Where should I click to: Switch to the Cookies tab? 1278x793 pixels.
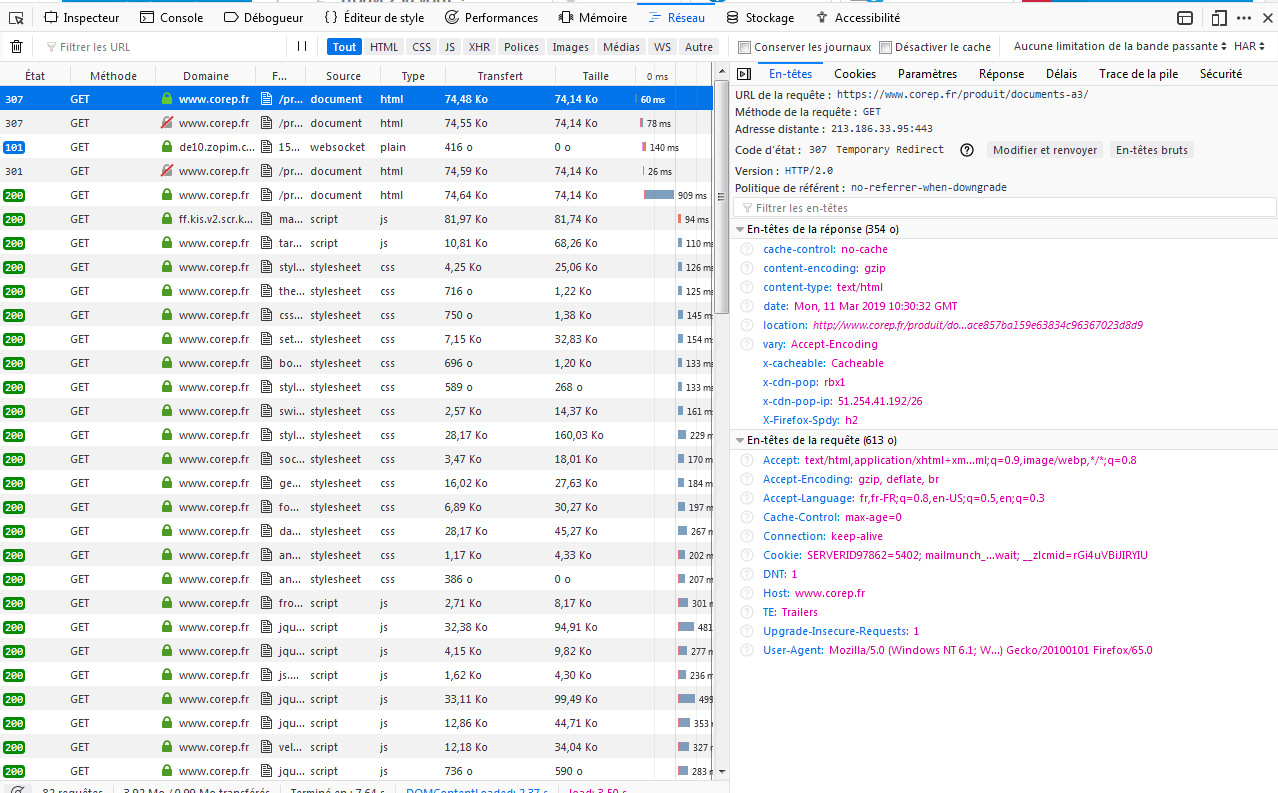pos(854,74)
